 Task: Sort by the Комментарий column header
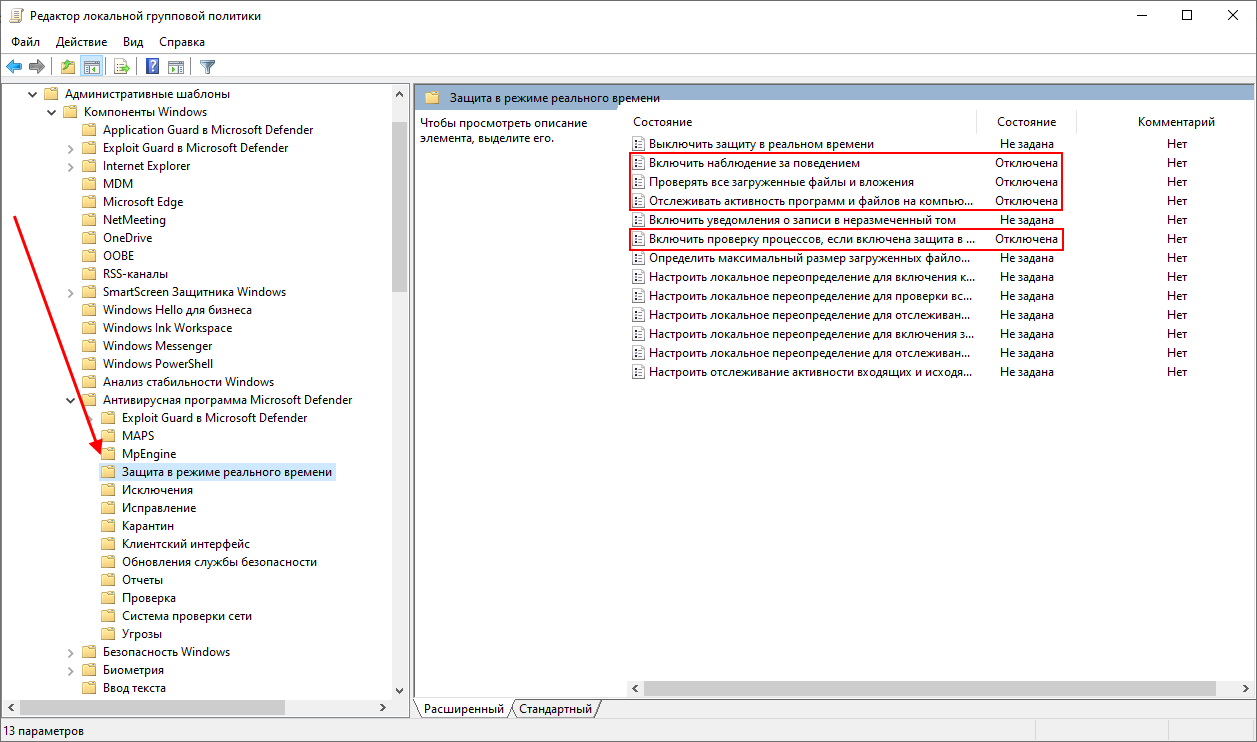(x=1176, y=122)
